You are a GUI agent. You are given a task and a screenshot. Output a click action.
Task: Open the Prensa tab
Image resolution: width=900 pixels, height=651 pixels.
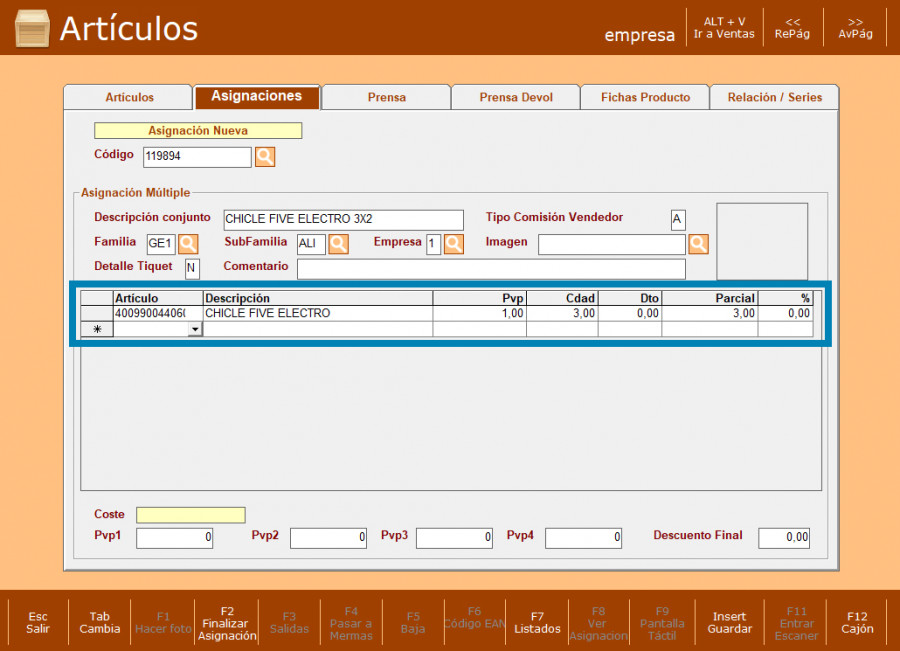coord(386,97)
